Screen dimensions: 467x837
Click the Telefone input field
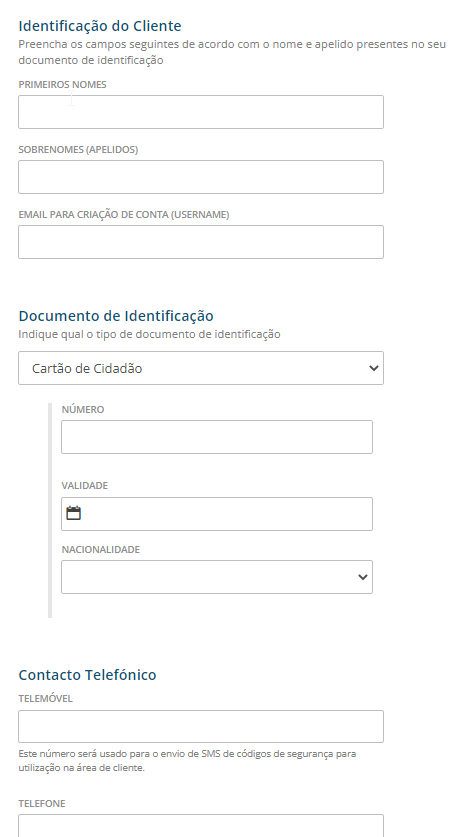coord(201,826)
